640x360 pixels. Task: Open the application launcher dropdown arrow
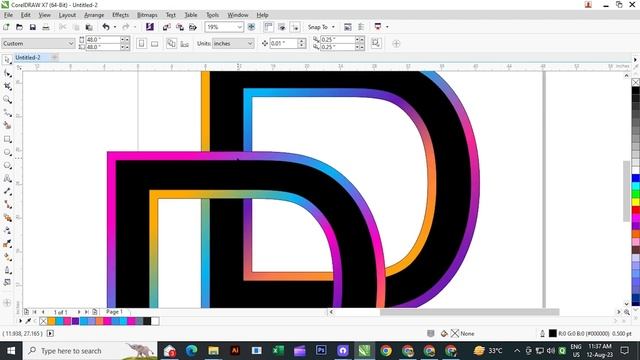click(x=387, y=27)
